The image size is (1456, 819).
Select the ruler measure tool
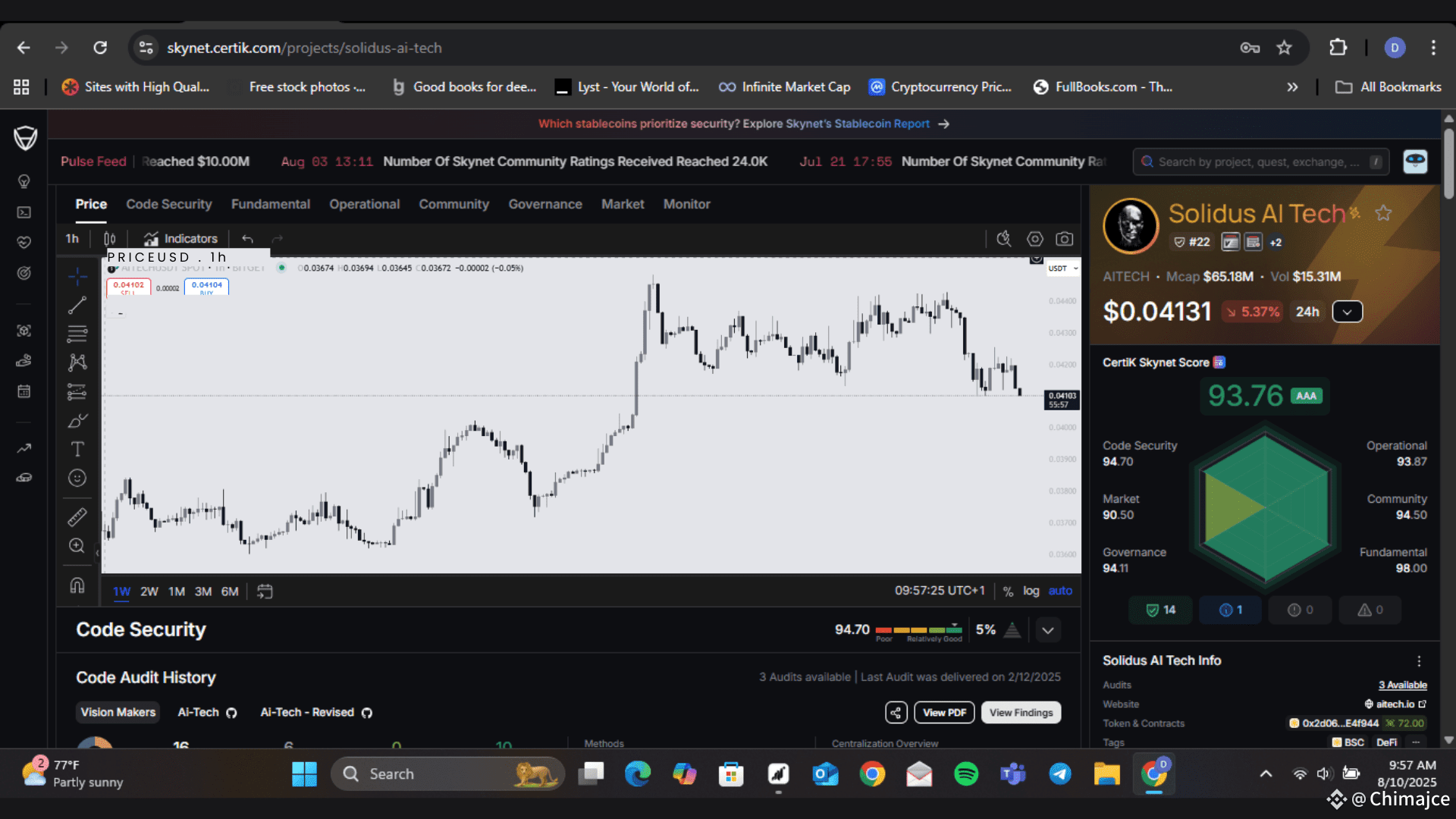point(77,517)
